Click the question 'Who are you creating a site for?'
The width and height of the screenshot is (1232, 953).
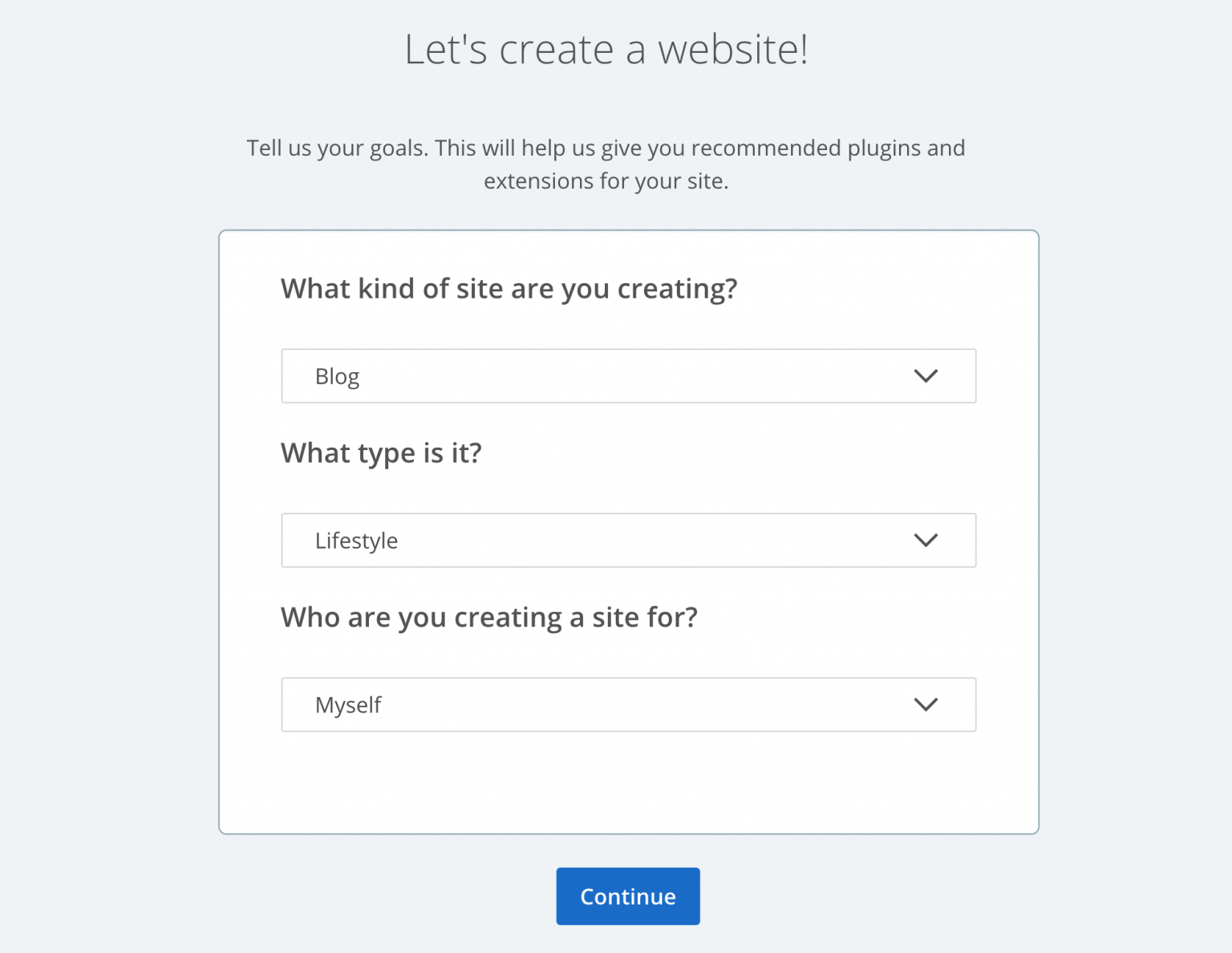click(489, 617)
